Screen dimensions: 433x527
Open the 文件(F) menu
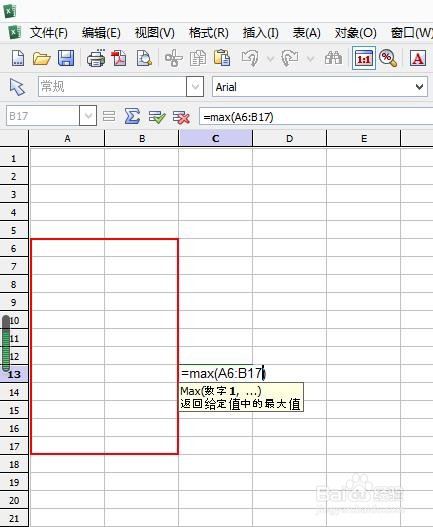[49, 33]
